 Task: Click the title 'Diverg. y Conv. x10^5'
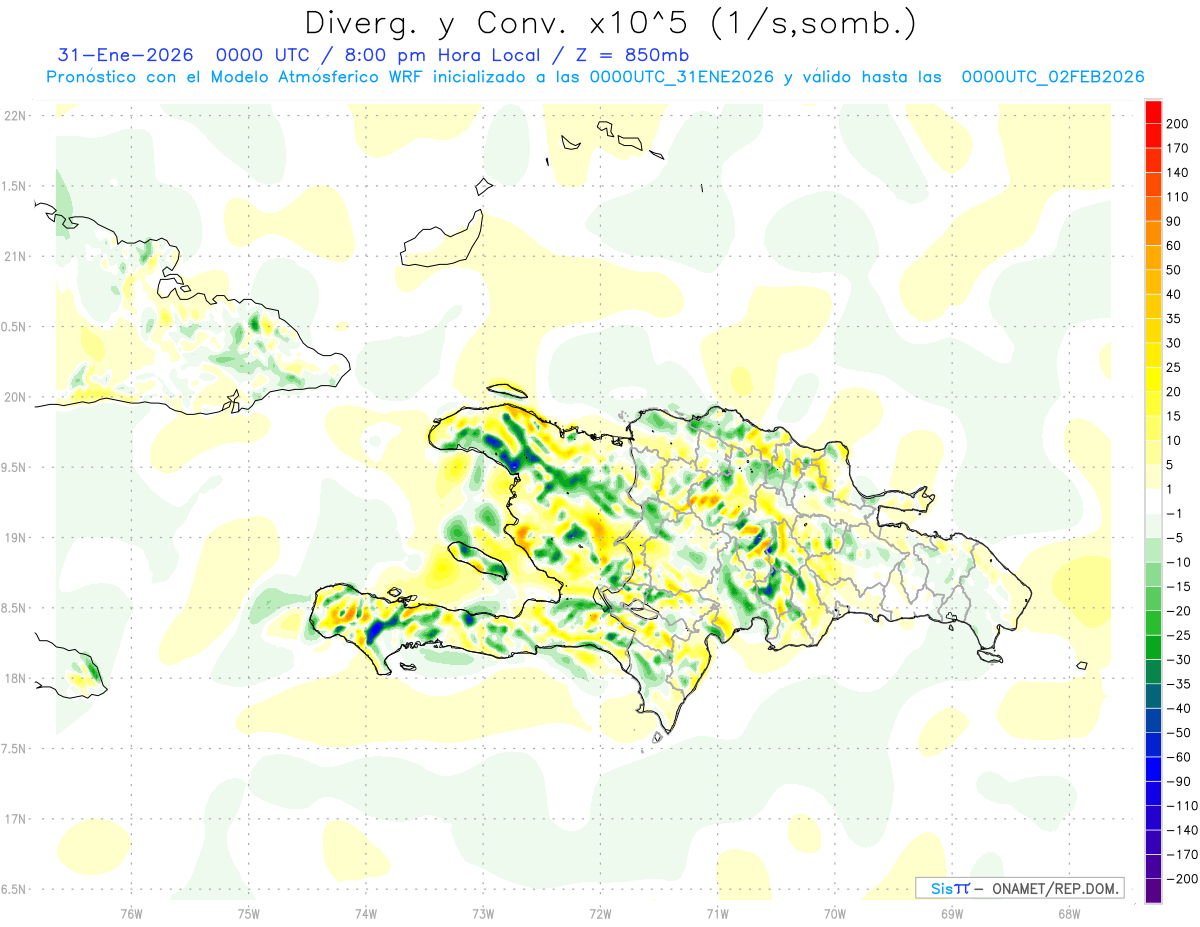click(498, 23)
